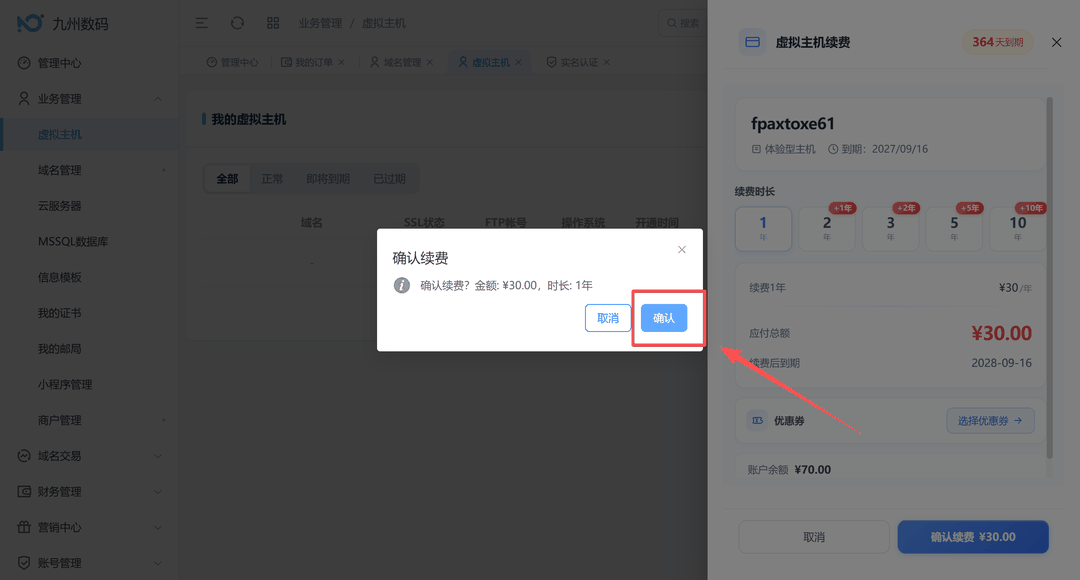Click the renewal panel scrollbar
The height and width of the screenshot is (580, 1080).
[1049, 277]
